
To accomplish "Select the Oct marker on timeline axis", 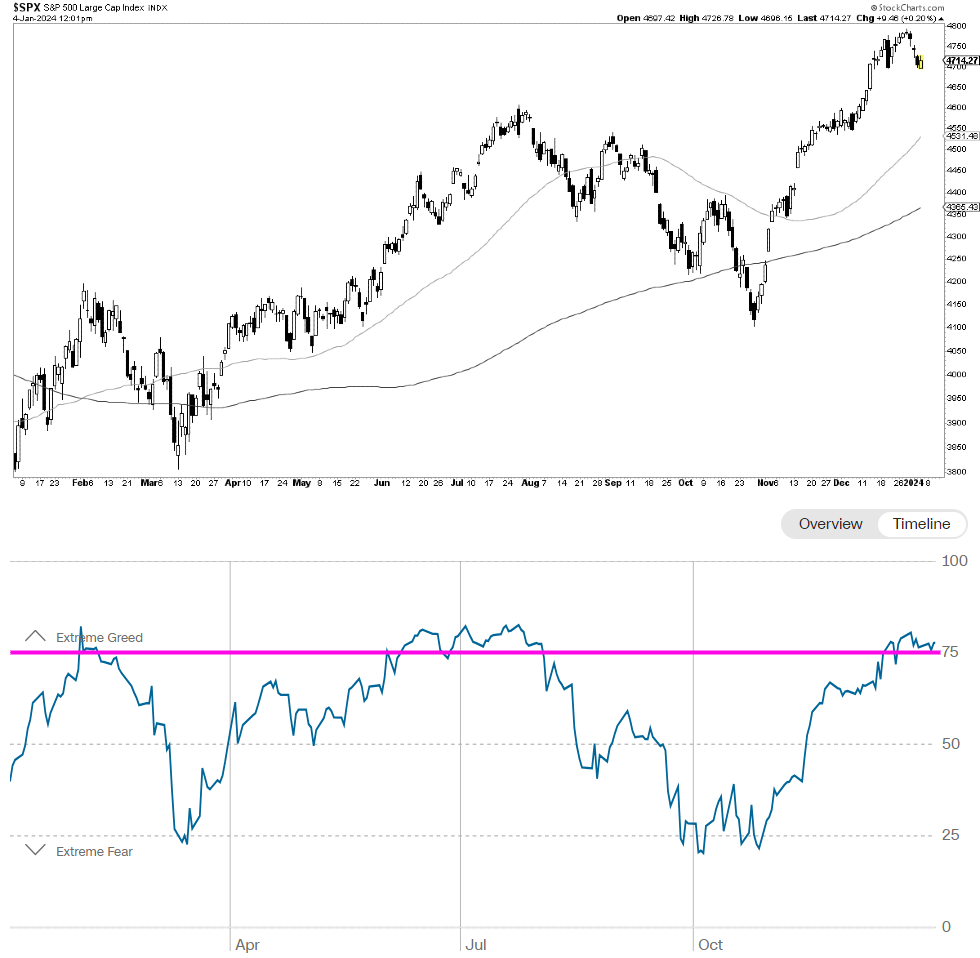I will 710,943.
